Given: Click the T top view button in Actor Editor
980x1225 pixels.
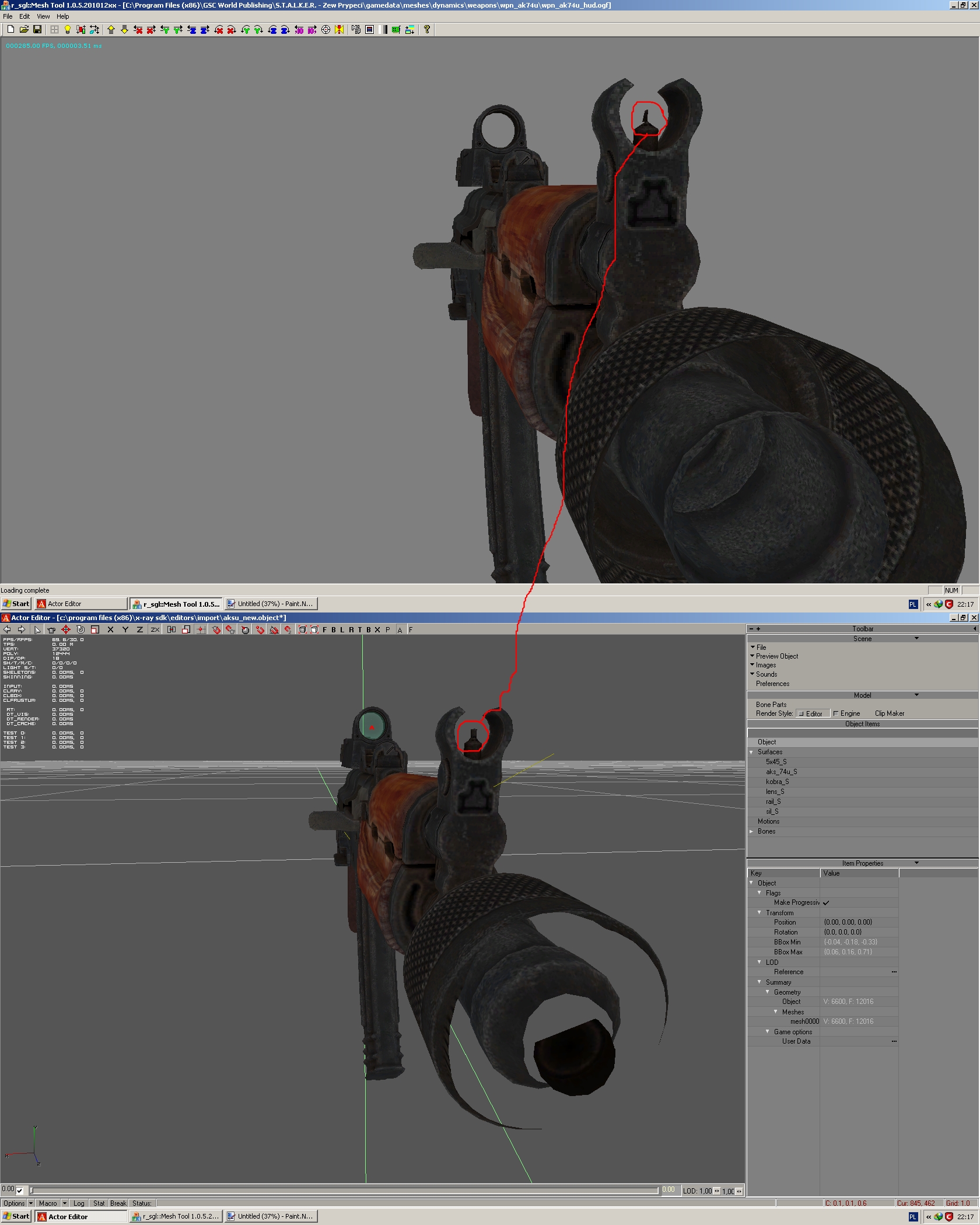Looking at the screenshot, I should [x=360, y=629].
